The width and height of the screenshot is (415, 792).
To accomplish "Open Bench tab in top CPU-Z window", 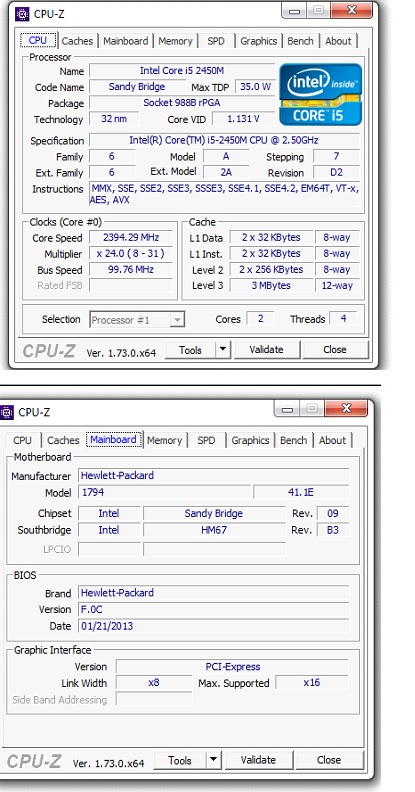I will click(300, 41).
